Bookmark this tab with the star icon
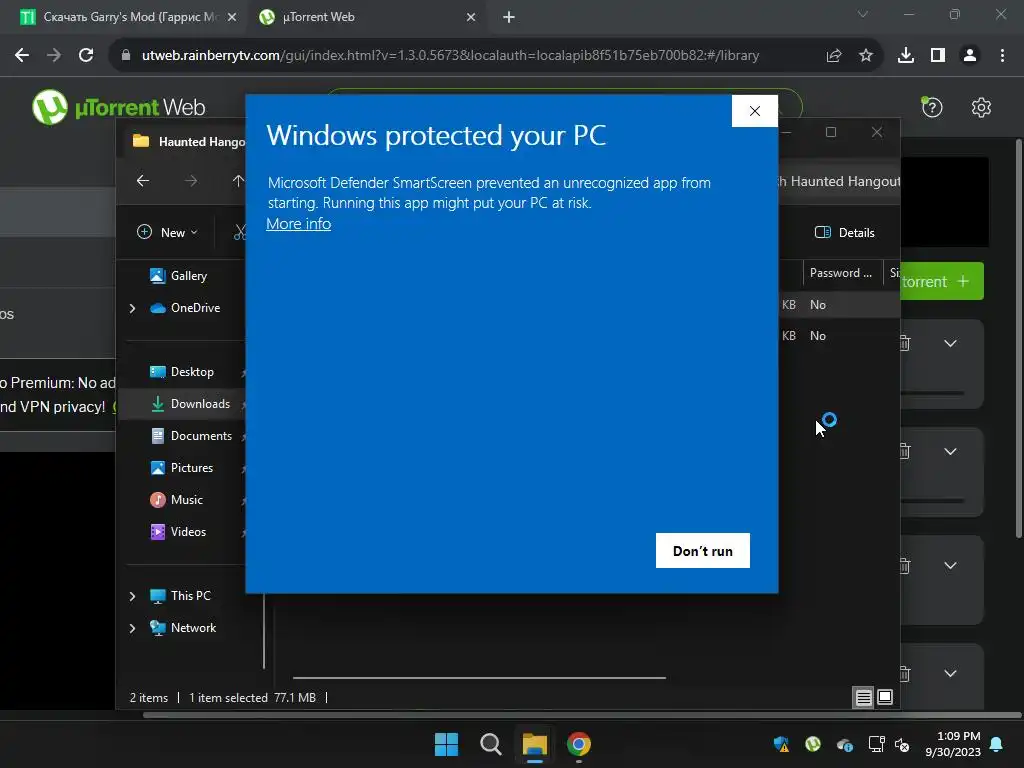The width and height of the screenshot is (1024, 768). coord(865,56)
